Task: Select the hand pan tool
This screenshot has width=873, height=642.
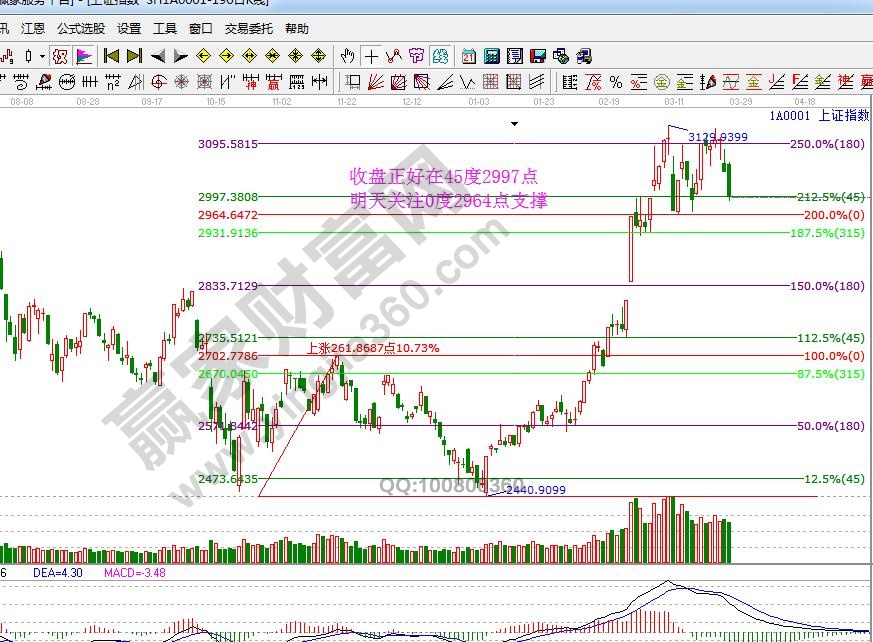Action: [347, 56]
